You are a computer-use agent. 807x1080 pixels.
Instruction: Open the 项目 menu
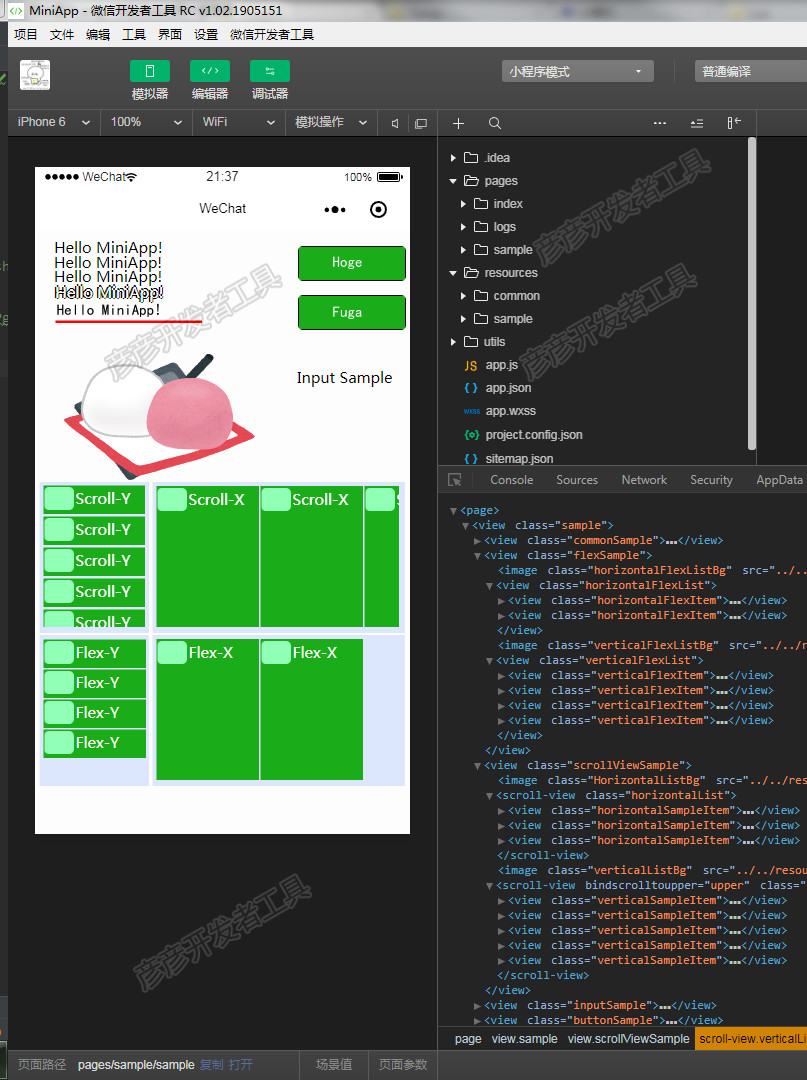pyautogui.click(x=26, y=34)
